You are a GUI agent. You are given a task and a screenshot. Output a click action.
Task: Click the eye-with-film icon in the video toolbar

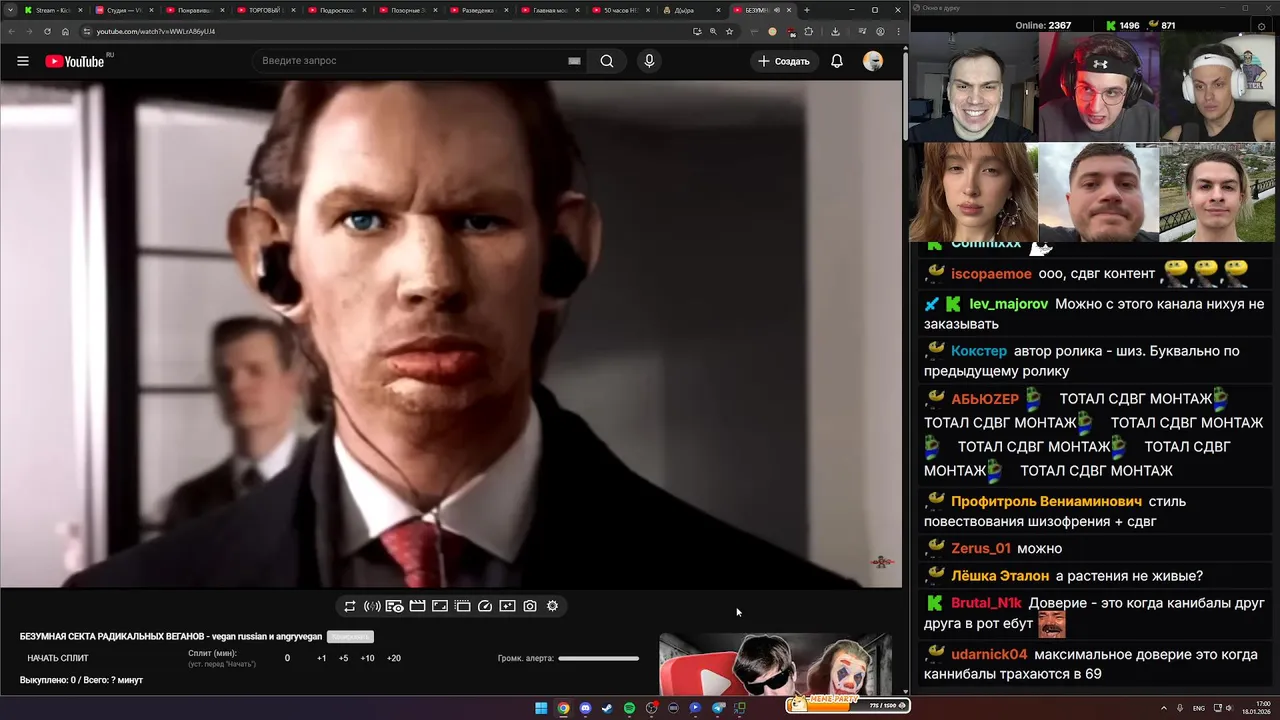395,606
